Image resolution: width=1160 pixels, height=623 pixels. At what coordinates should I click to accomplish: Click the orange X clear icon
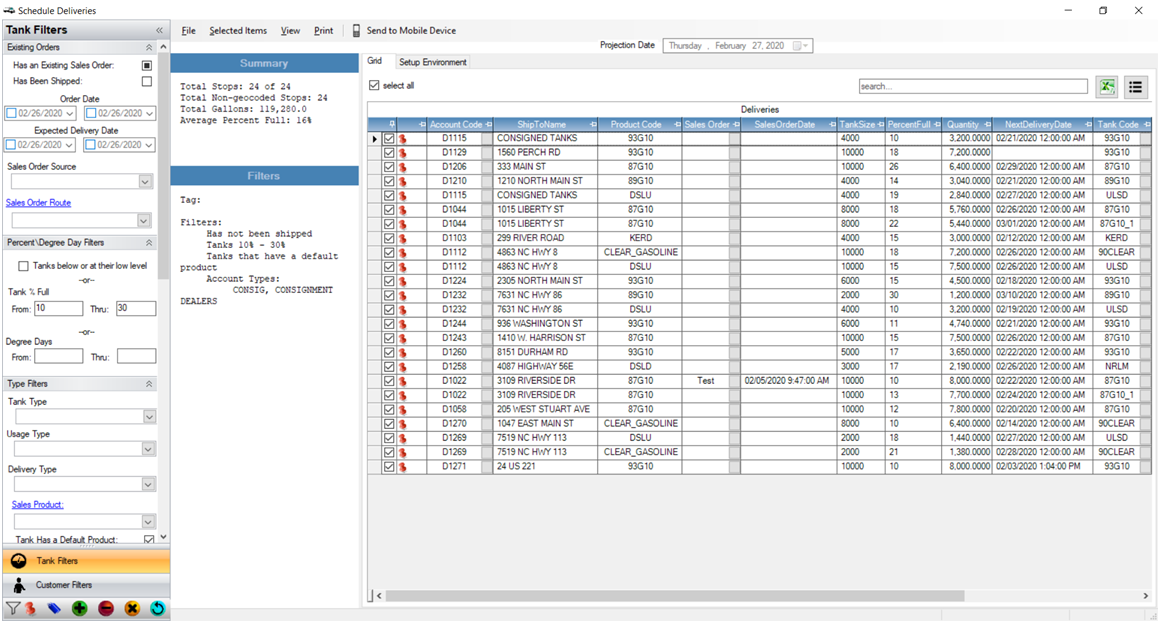(132, 608)
